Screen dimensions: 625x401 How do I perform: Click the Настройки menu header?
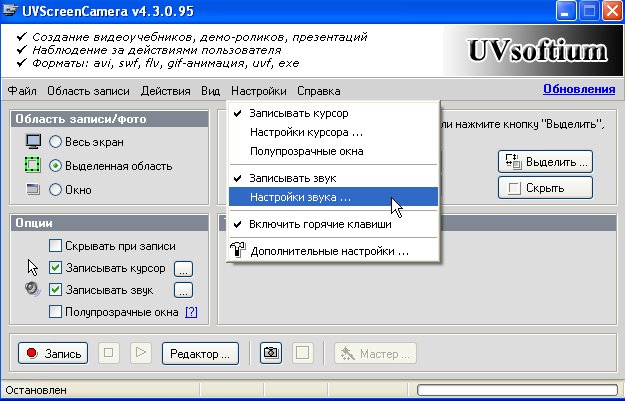tap(259, 91)
